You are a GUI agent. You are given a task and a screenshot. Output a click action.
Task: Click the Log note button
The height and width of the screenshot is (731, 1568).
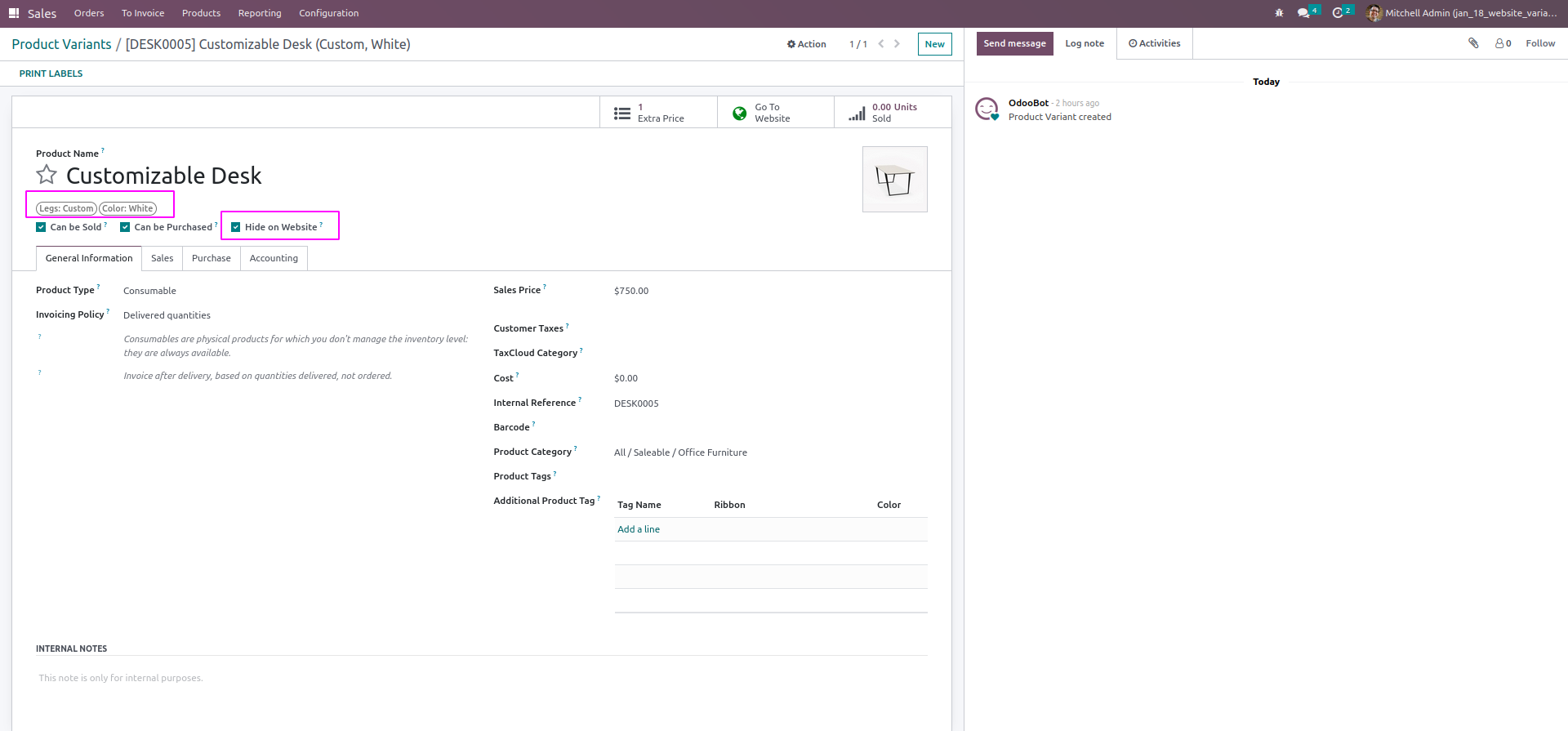click(1085, 43)
